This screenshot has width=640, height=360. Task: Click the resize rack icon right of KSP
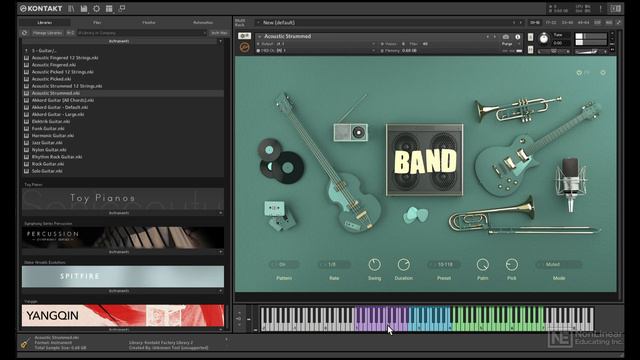click(x=618, y=22)
